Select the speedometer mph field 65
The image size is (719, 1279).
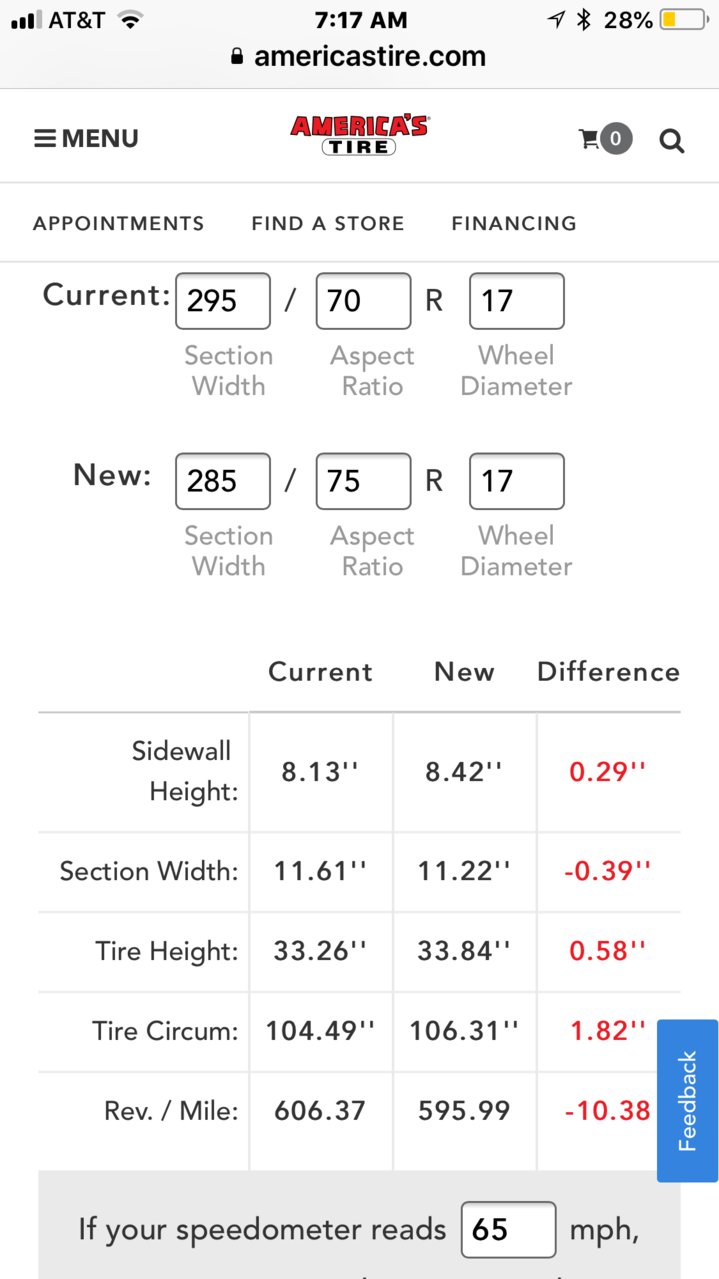tap(509, 1230)
